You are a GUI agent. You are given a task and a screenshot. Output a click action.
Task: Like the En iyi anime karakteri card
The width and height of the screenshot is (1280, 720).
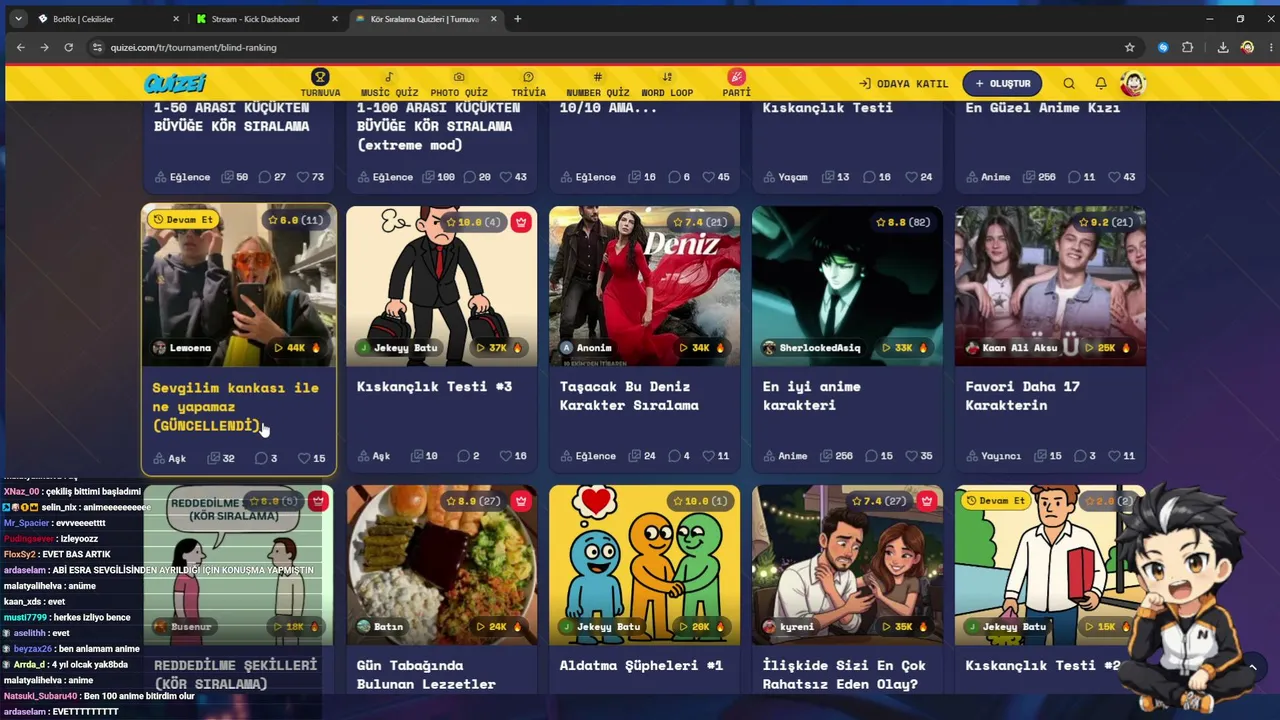coord(912,456)
